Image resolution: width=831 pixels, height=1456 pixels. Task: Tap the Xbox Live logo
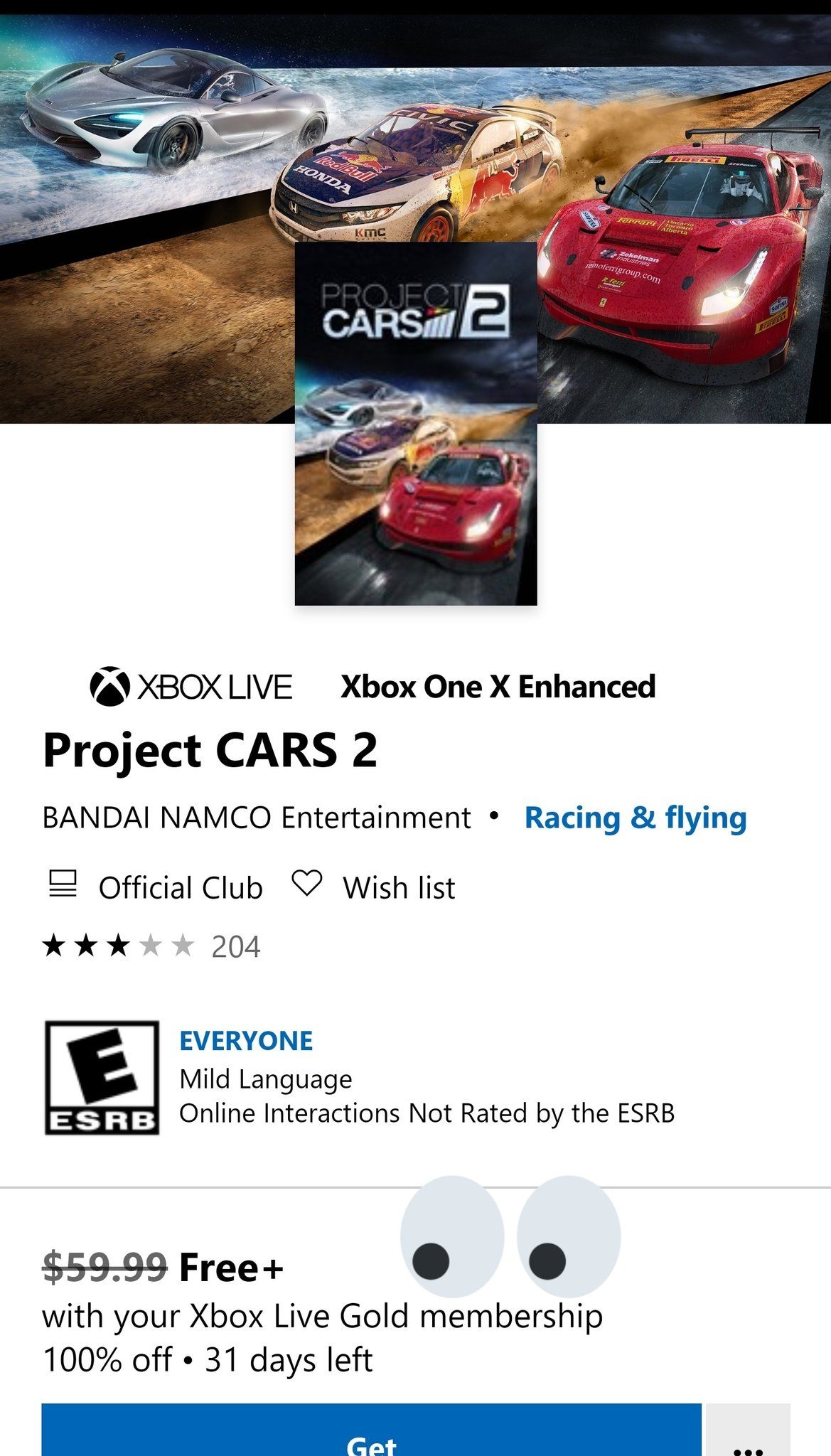pyautogui.click(x=191, y=687)
